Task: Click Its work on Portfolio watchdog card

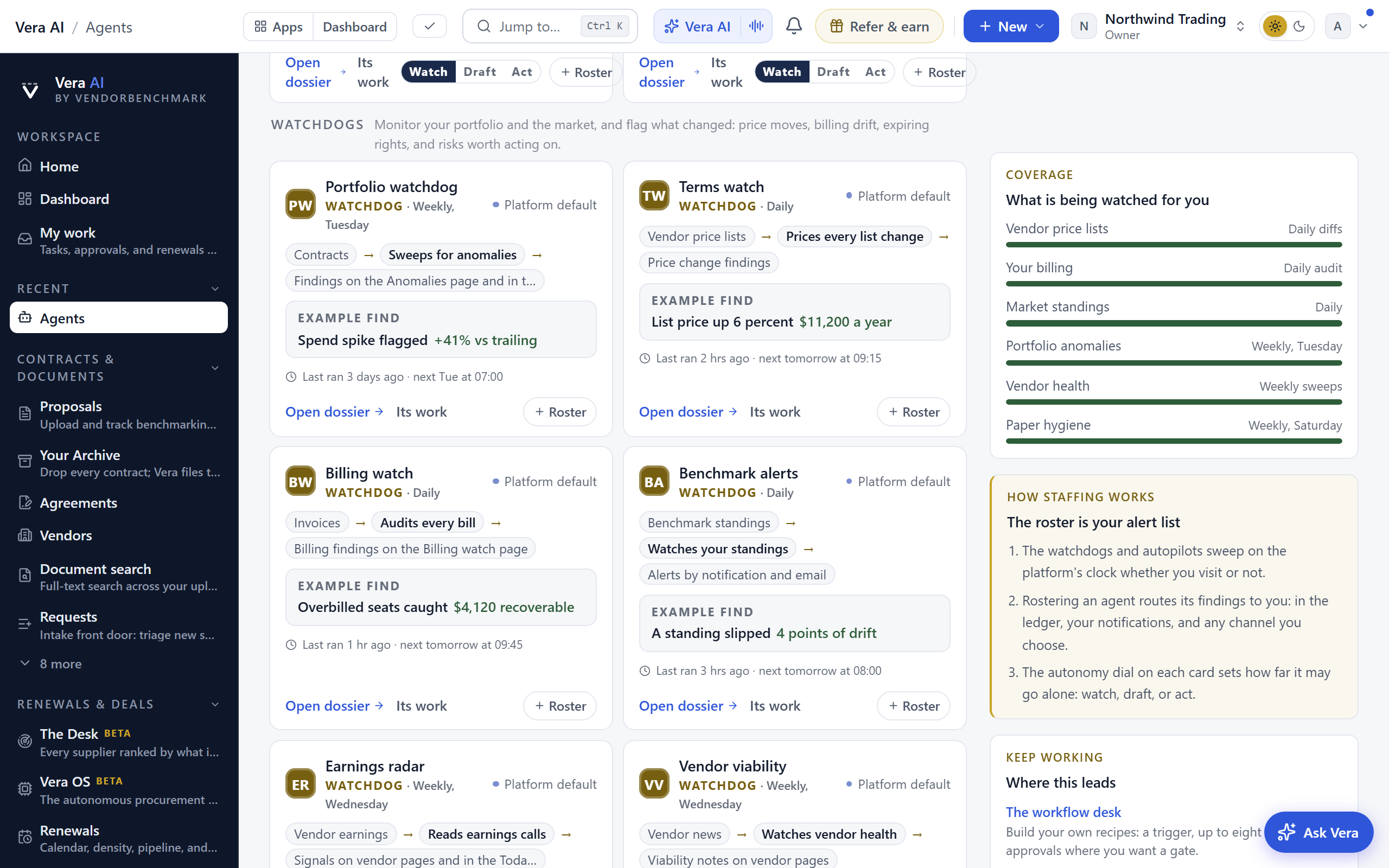Action: (421, 412)
